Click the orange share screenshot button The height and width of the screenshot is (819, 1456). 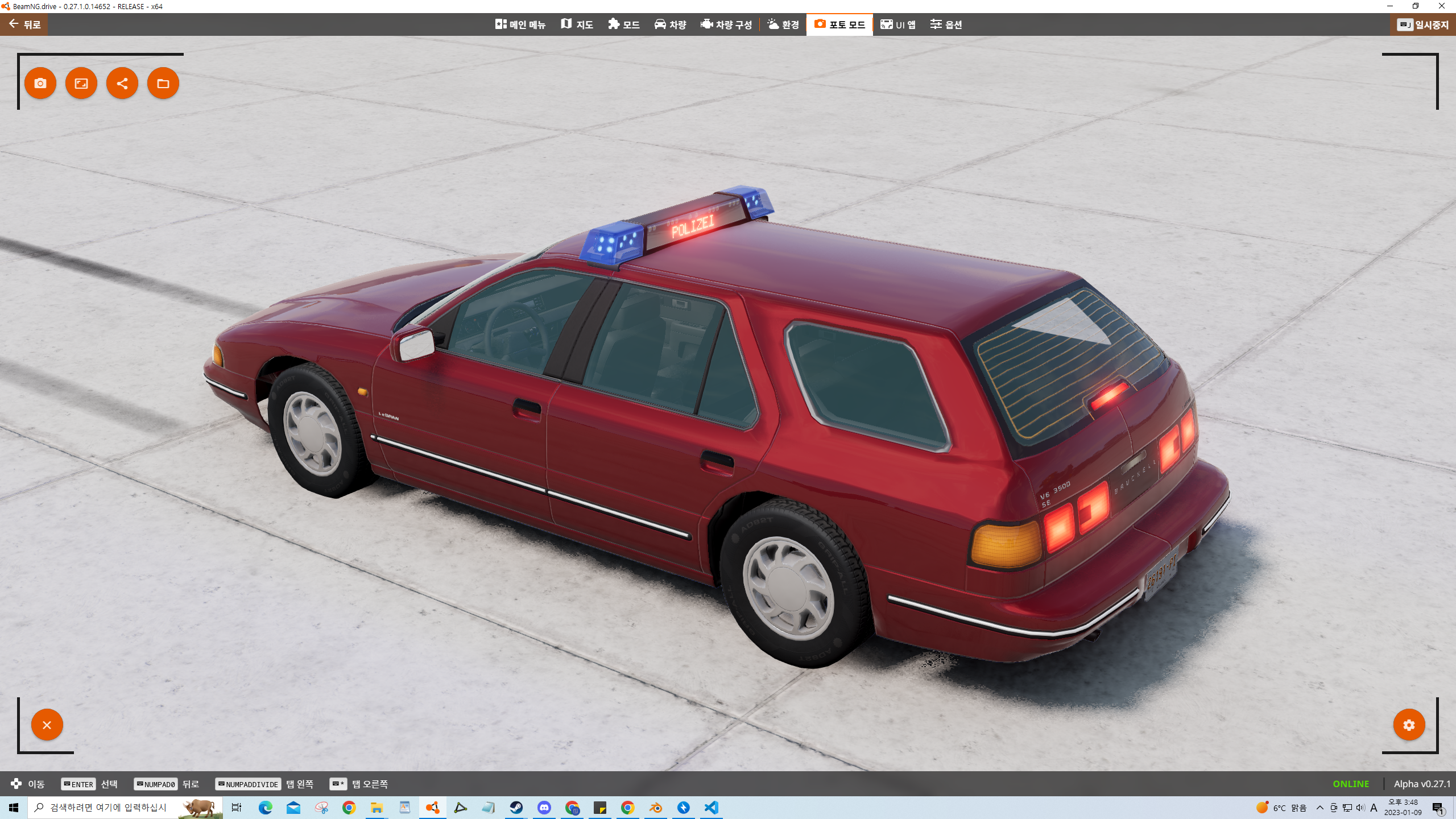[122, 84]
